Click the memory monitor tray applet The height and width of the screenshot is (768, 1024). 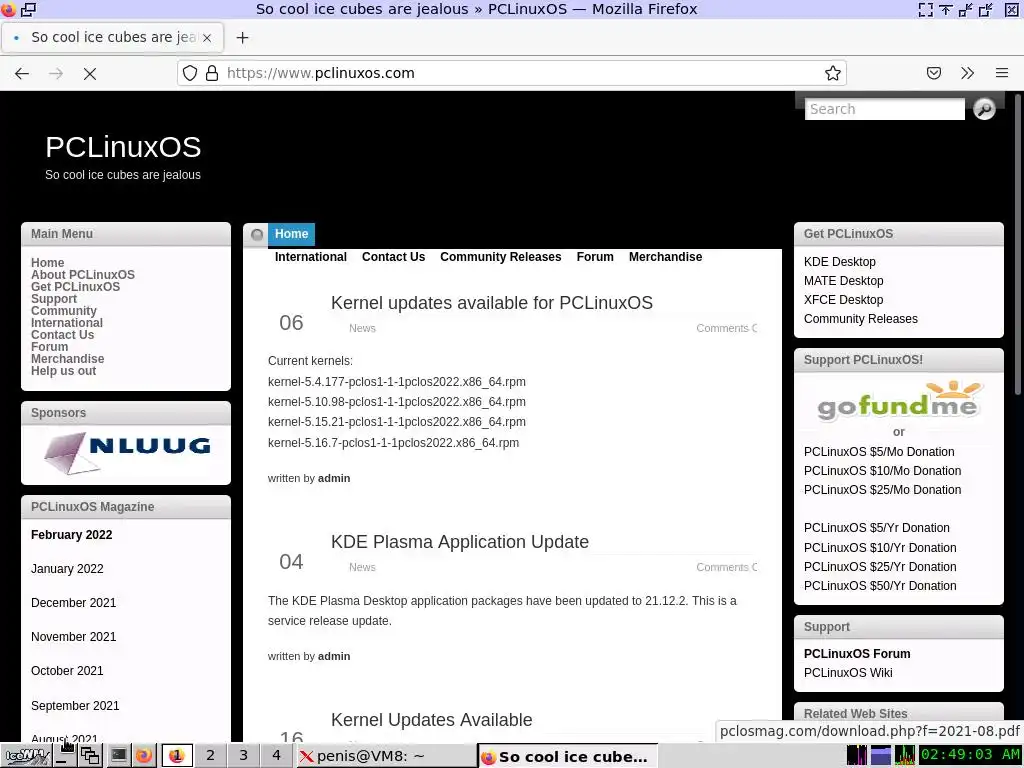click(880, 755)
